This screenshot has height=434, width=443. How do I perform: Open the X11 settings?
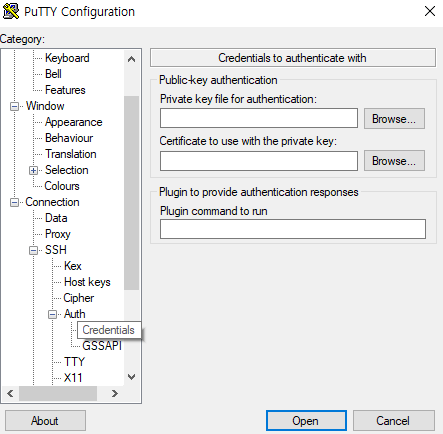click(73, 378)
